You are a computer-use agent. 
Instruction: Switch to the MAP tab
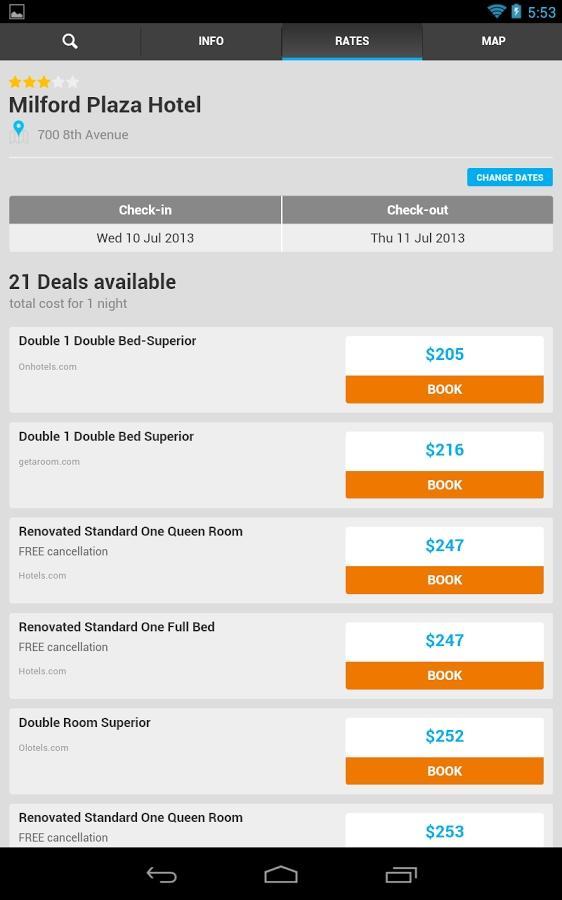(493, 41)
